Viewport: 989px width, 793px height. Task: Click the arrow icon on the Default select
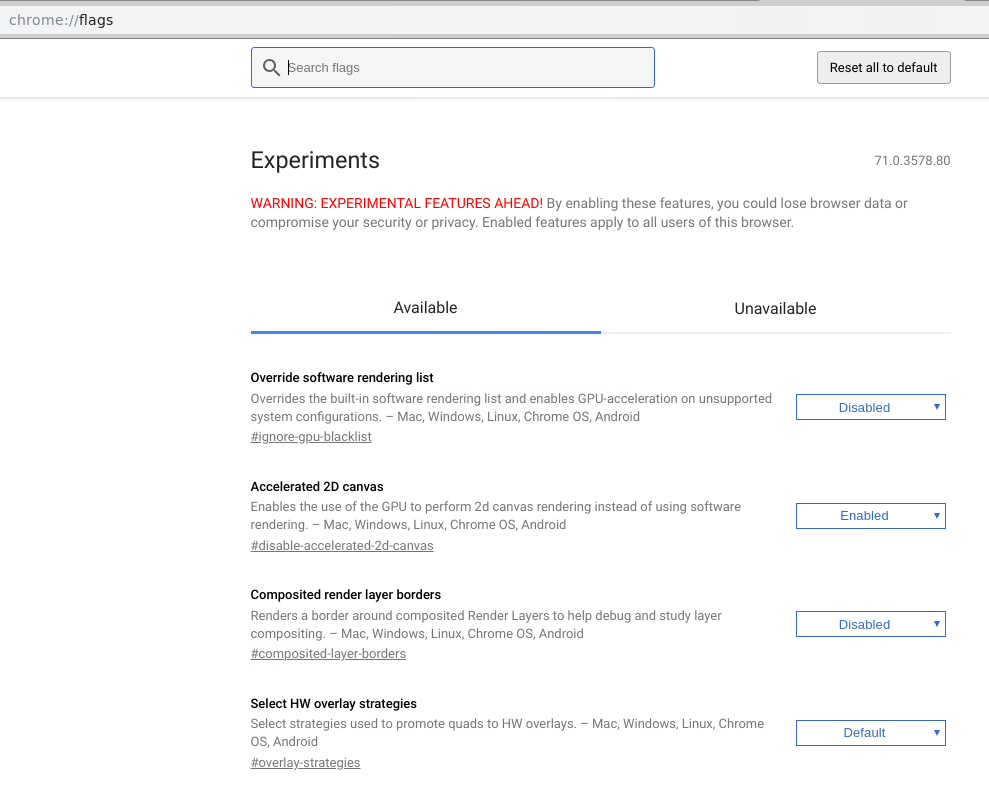(x=937, y=732)
